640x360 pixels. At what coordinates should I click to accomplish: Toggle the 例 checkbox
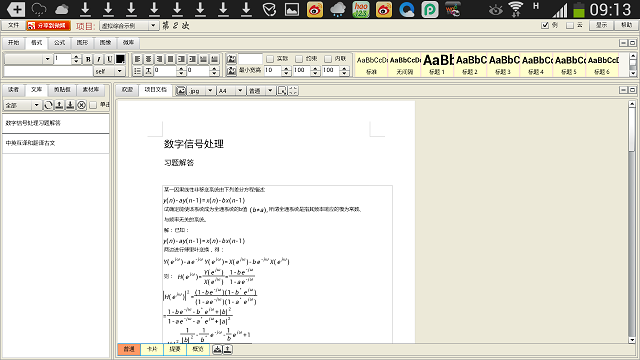click(x=545, y=25)
